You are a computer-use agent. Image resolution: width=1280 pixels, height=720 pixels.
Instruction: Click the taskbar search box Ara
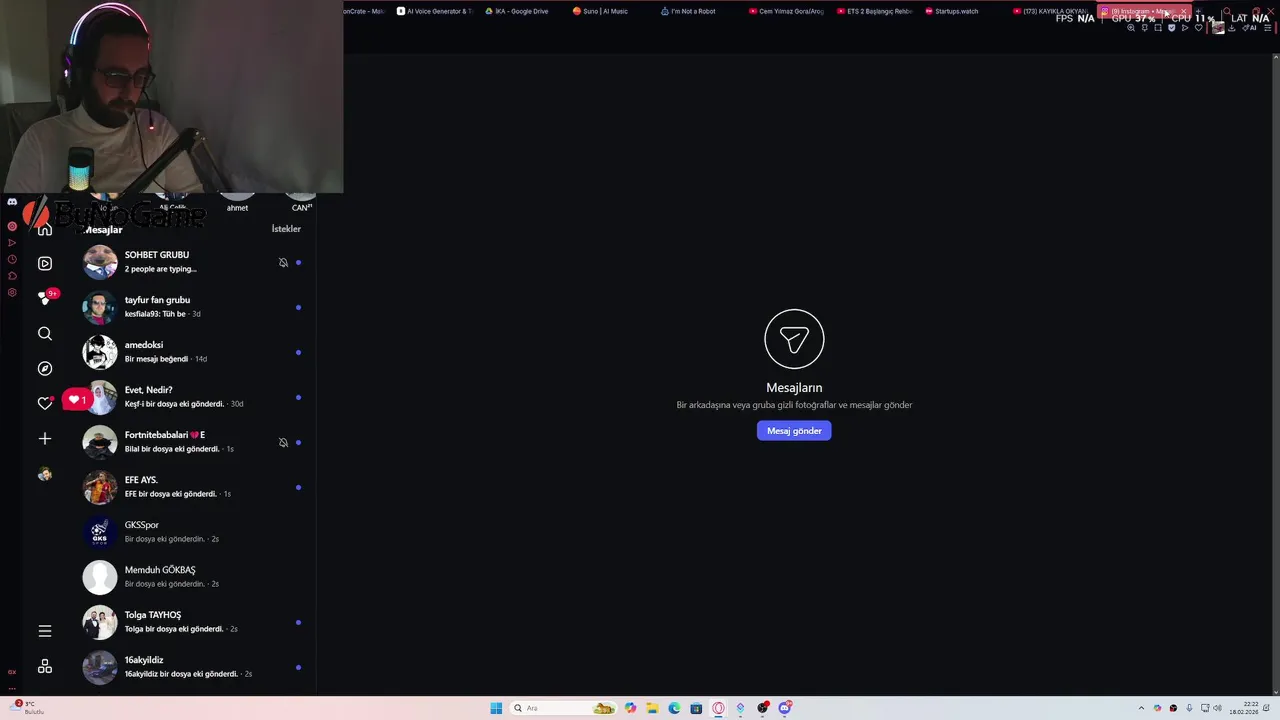coord(563,708)
